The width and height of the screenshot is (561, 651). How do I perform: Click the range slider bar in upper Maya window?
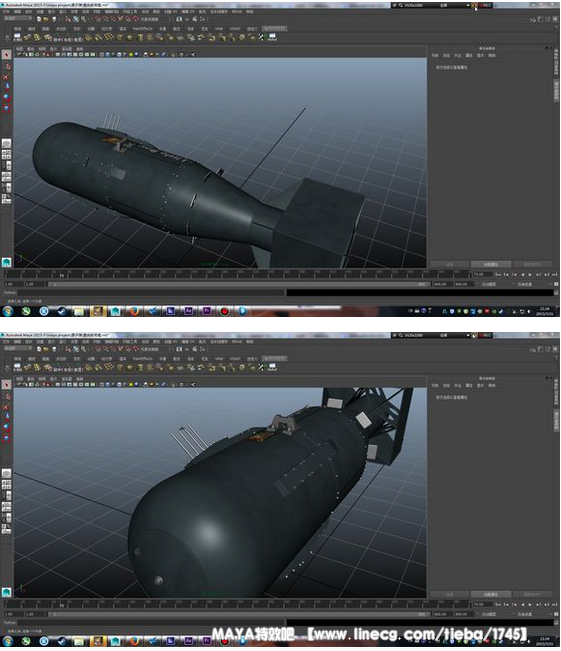240,284
